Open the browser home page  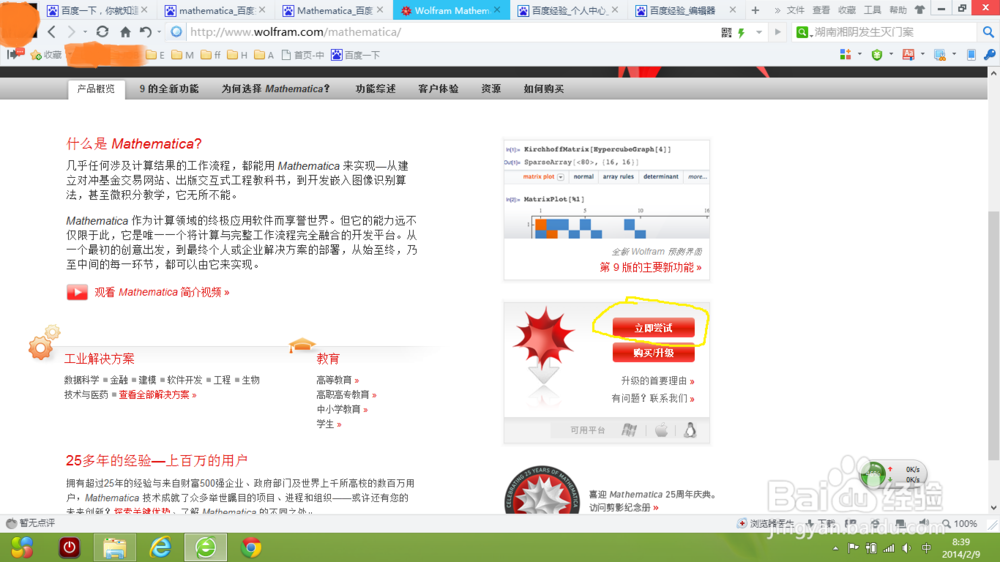pyautogui.click(x=125, y=32)
